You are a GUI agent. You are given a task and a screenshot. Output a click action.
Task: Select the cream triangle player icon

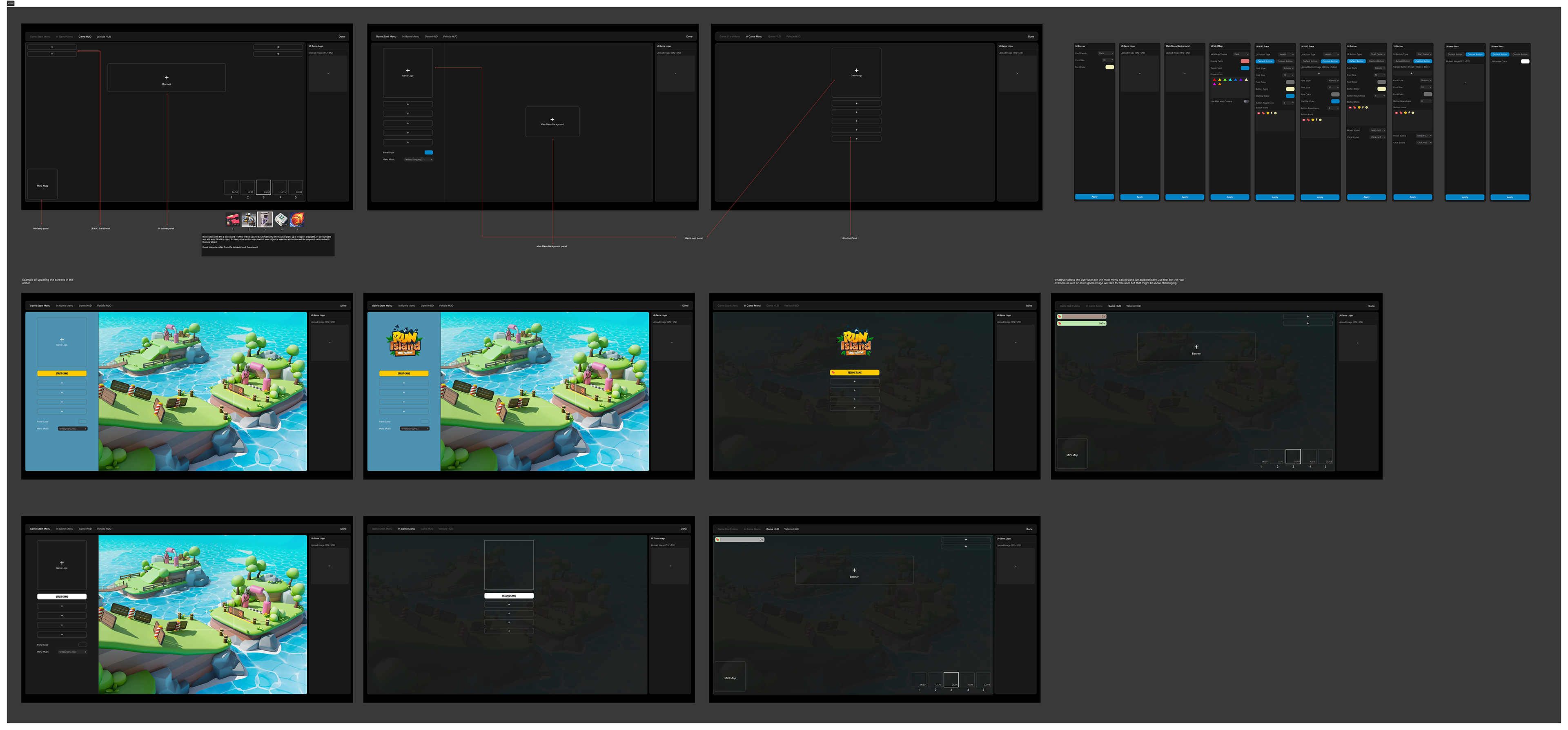[1246, 80]
